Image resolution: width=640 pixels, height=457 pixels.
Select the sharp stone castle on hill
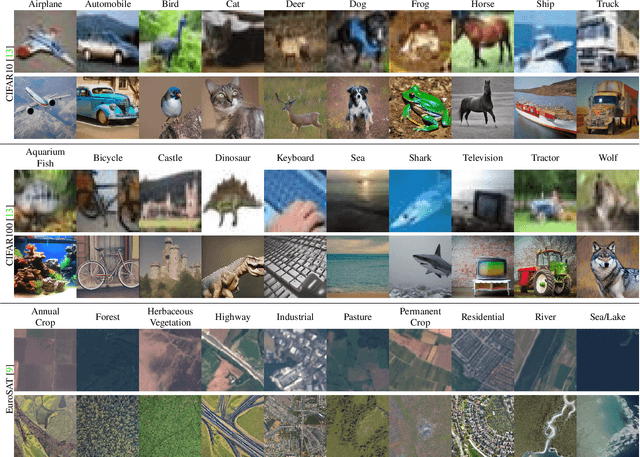coord(170,266)
